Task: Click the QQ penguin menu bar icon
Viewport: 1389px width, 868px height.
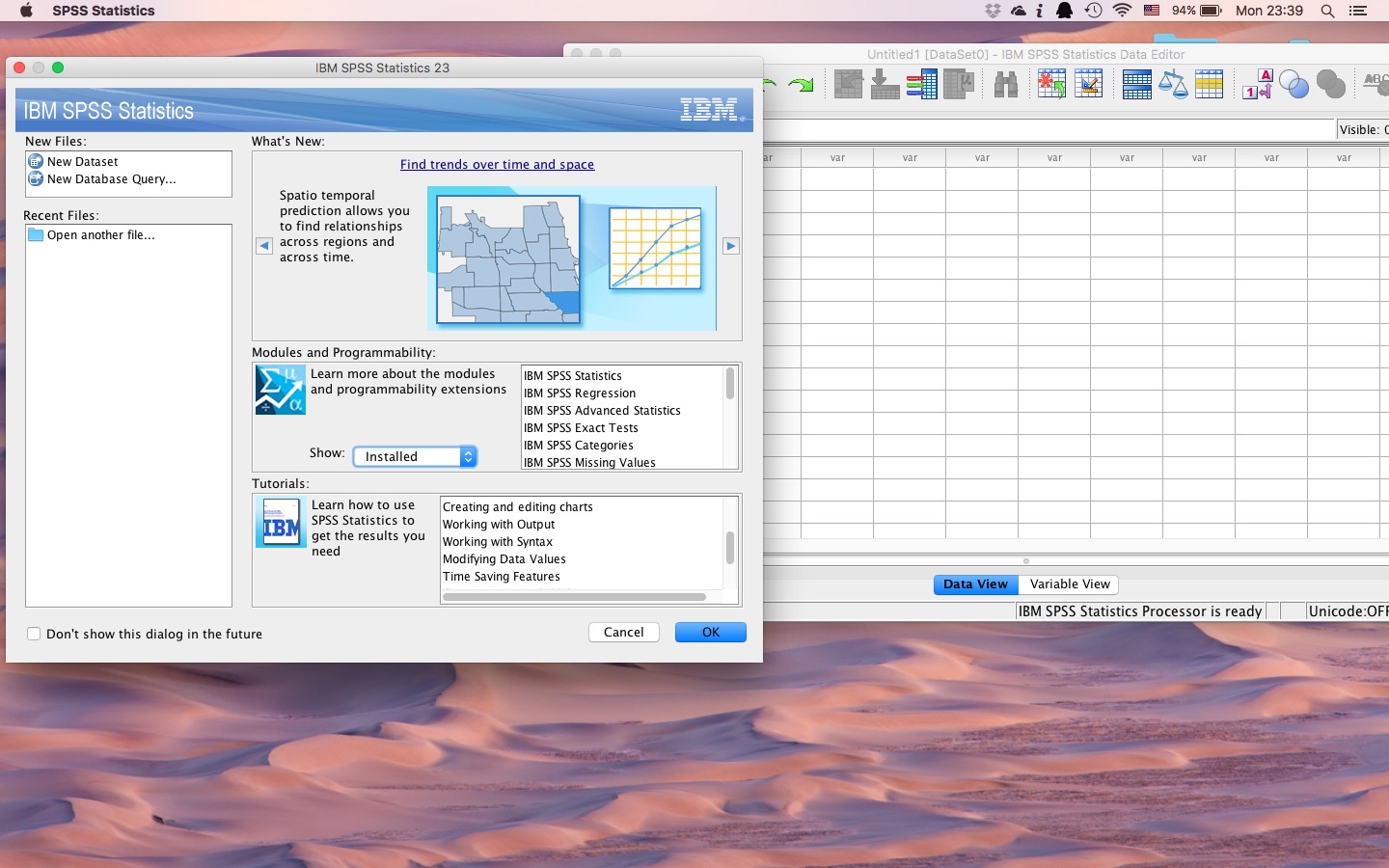Action: click(x=1064, y=11)
